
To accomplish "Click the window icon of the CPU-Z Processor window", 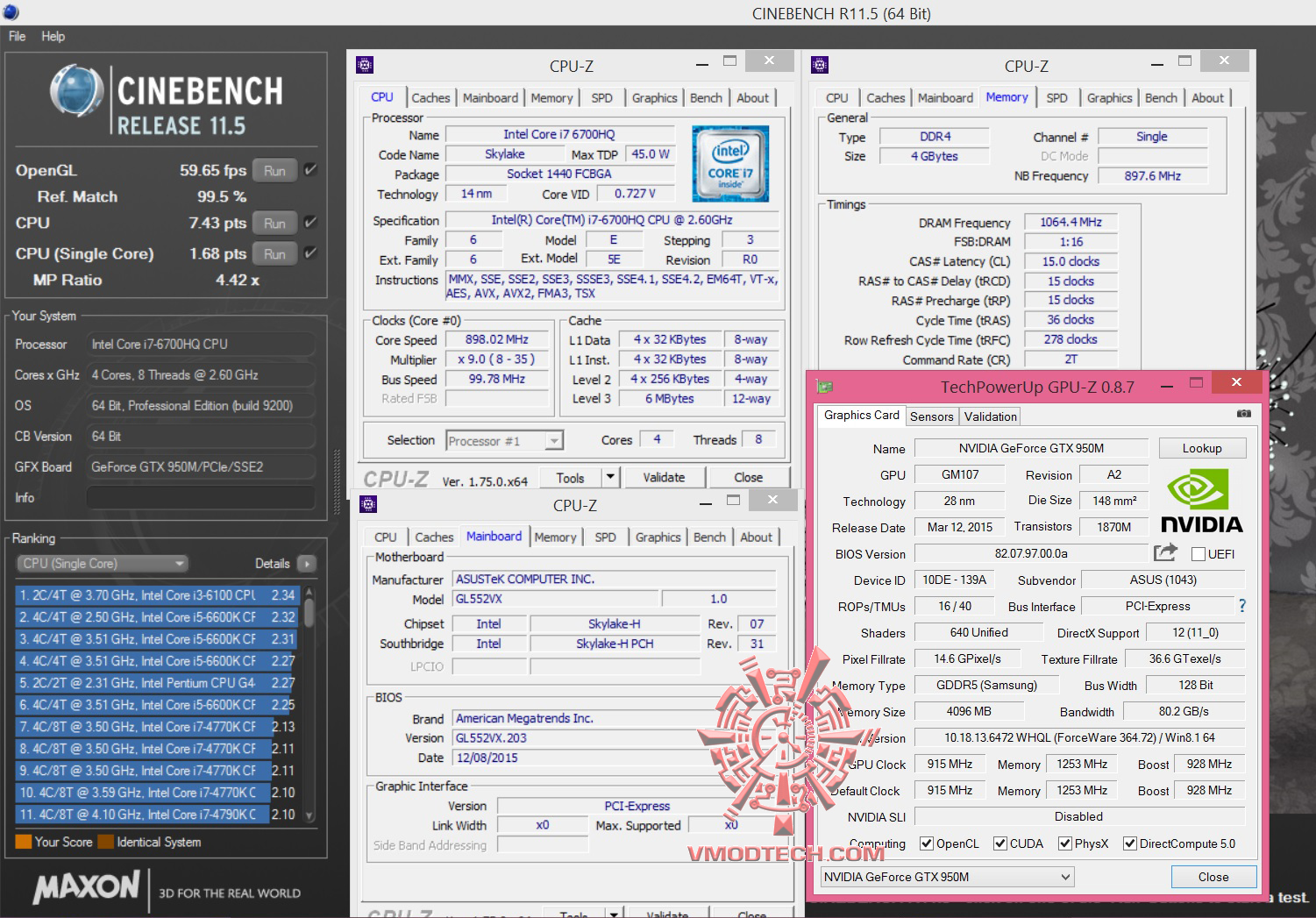I will [x=366, y=65].
